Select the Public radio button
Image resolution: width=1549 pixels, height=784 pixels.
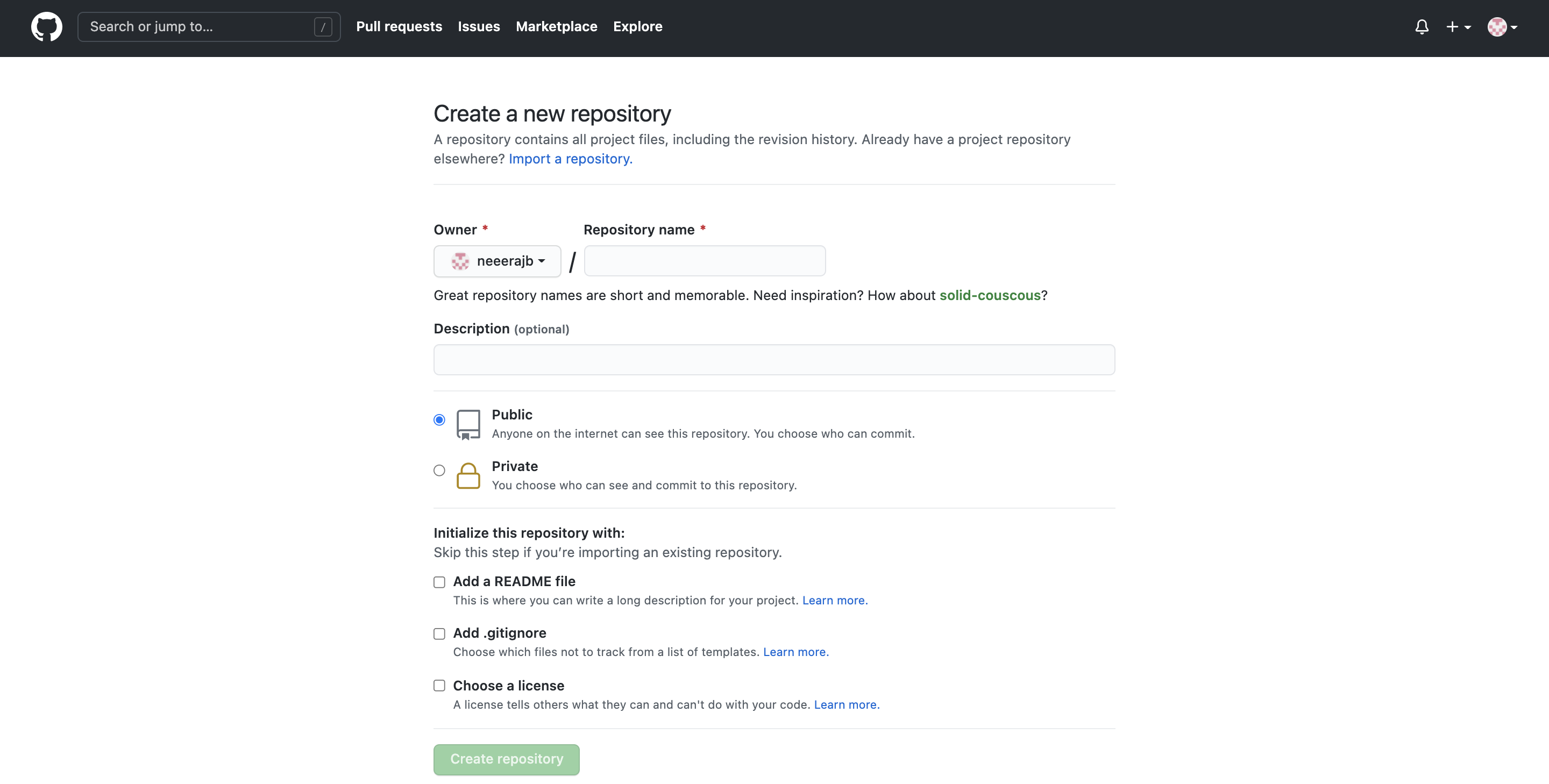[x=439, y=419]
